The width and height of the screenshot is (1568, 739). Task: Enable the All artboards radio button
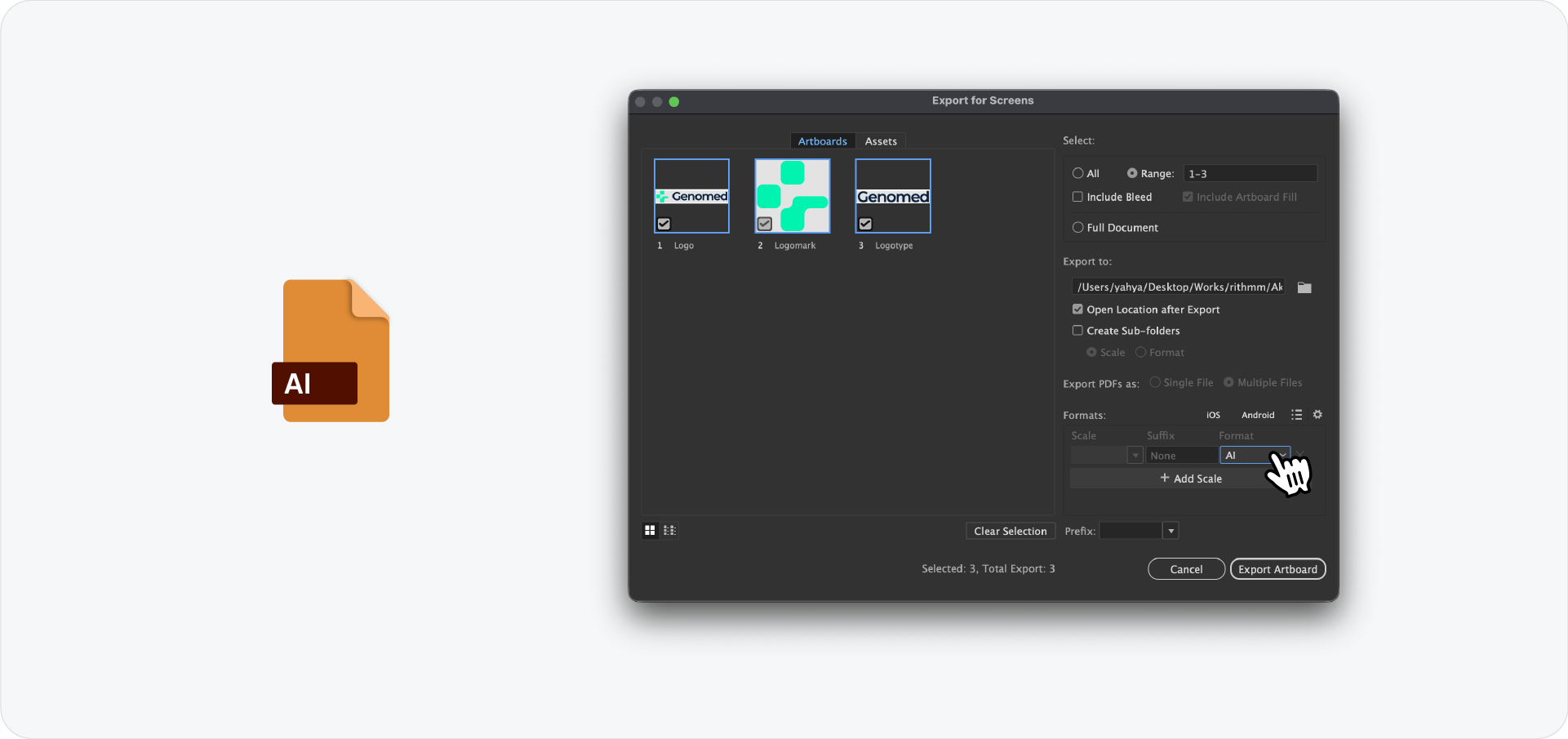[x=1077, y=173]
